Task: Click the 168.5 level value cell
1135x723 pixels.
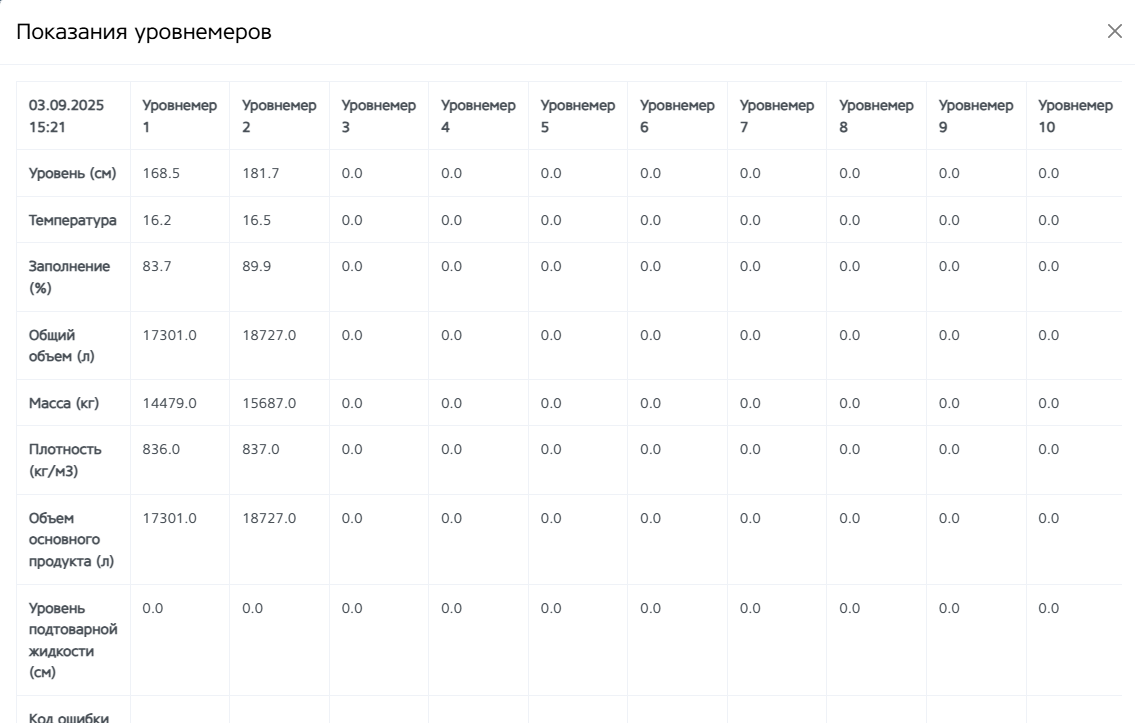Action: coord(156,173)
